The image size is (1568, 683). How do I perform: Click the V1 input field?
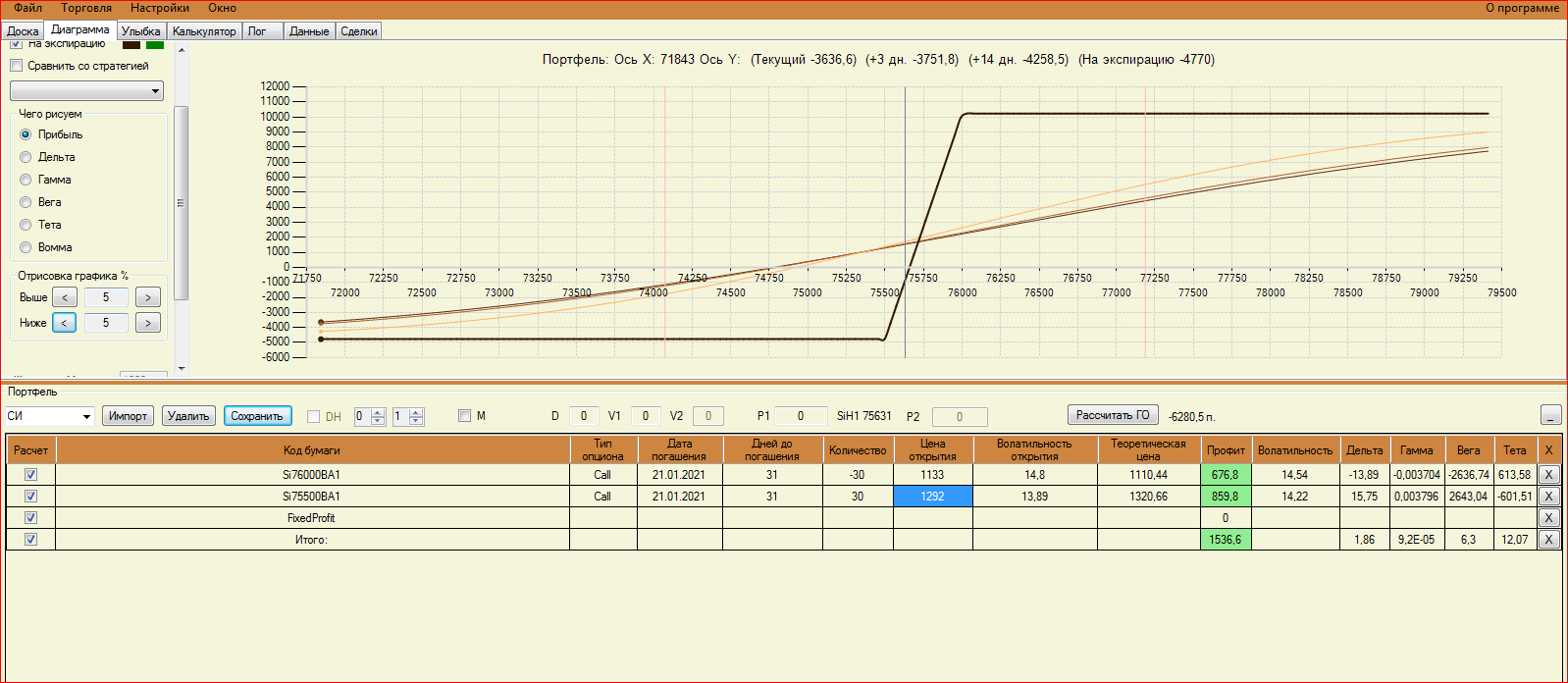click(x=646, y=416)
